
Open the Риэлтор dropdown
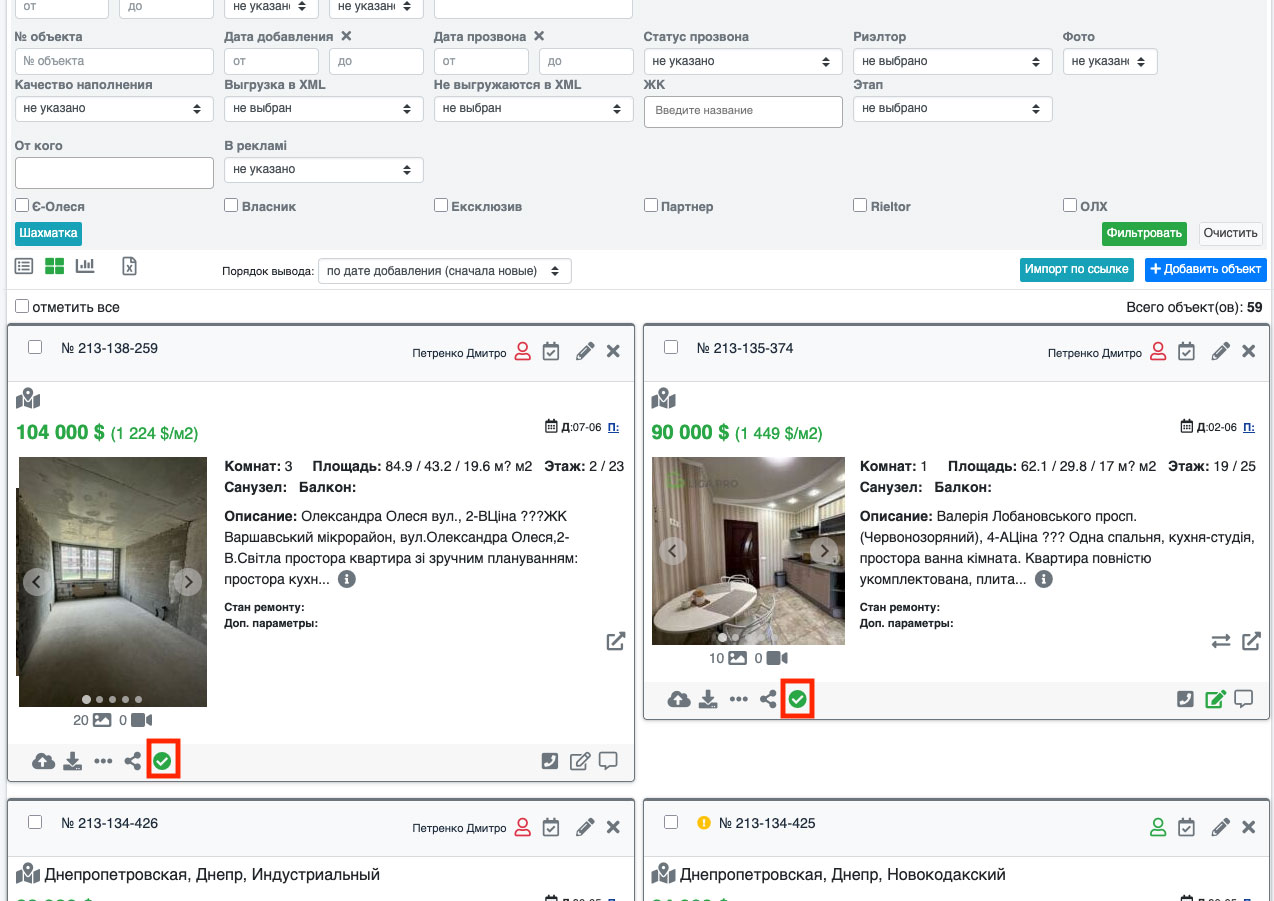[x=952, y=61]
